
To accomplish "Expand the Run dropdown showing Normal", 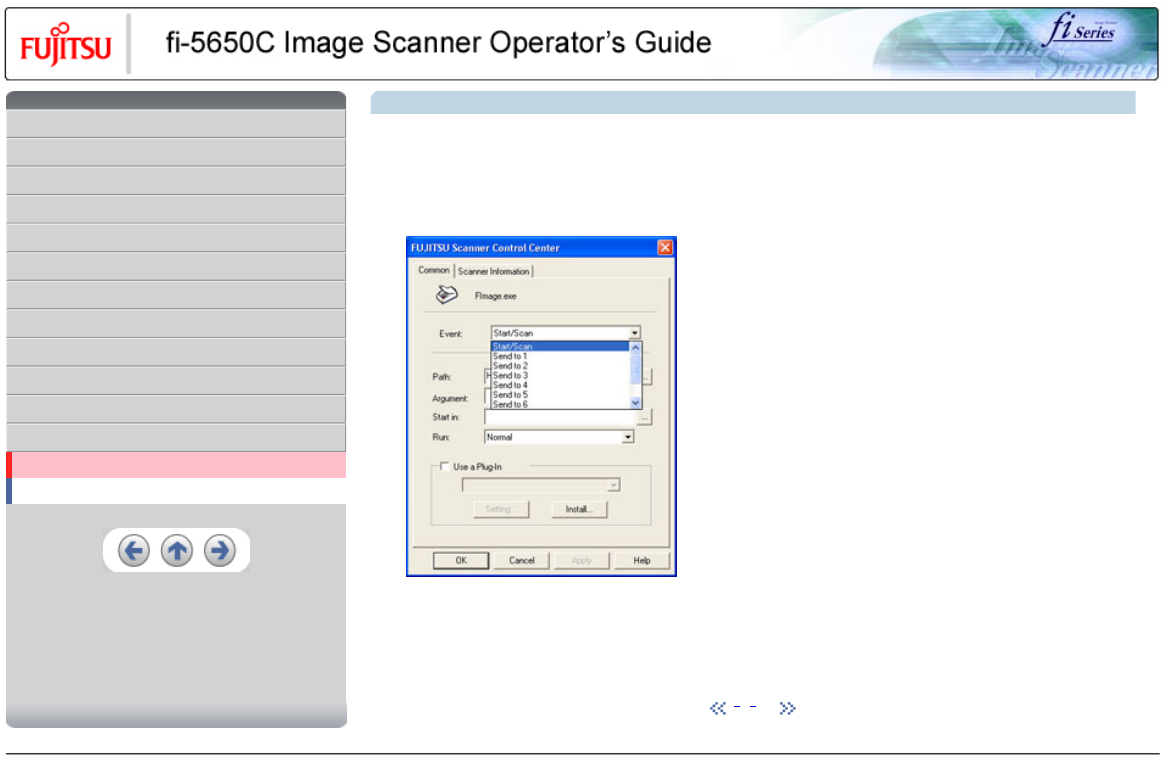I will pos(628,437).
